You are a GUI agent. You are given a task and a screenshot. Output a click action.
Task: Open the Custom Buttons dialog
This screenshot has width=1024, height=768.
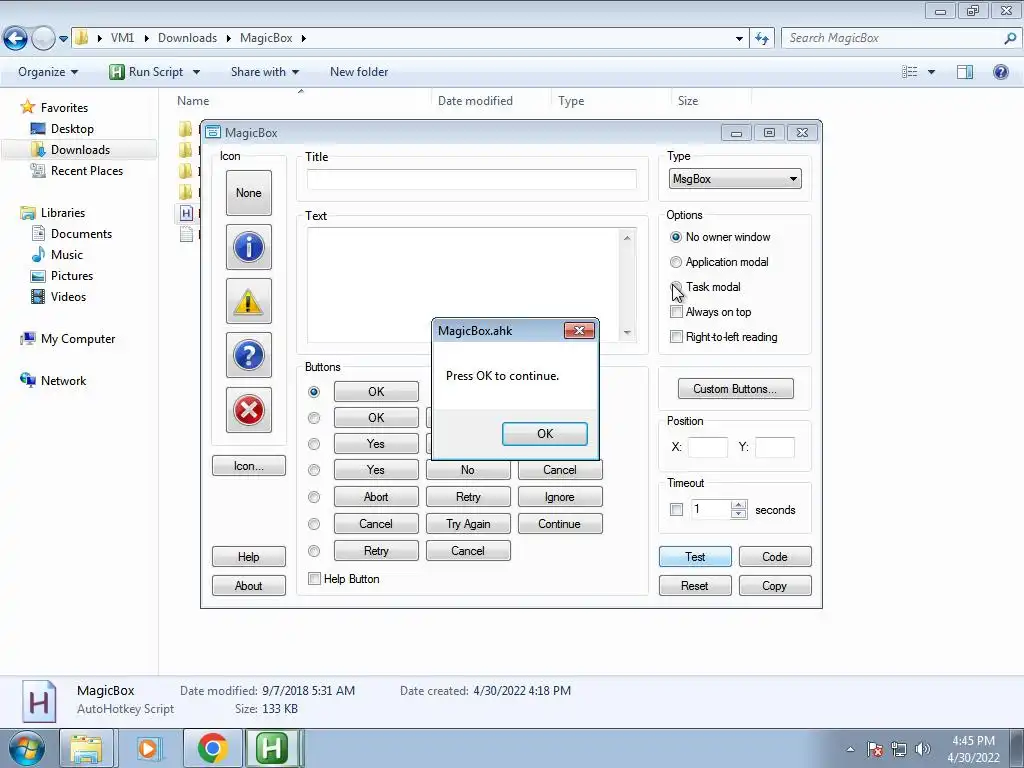735,389
